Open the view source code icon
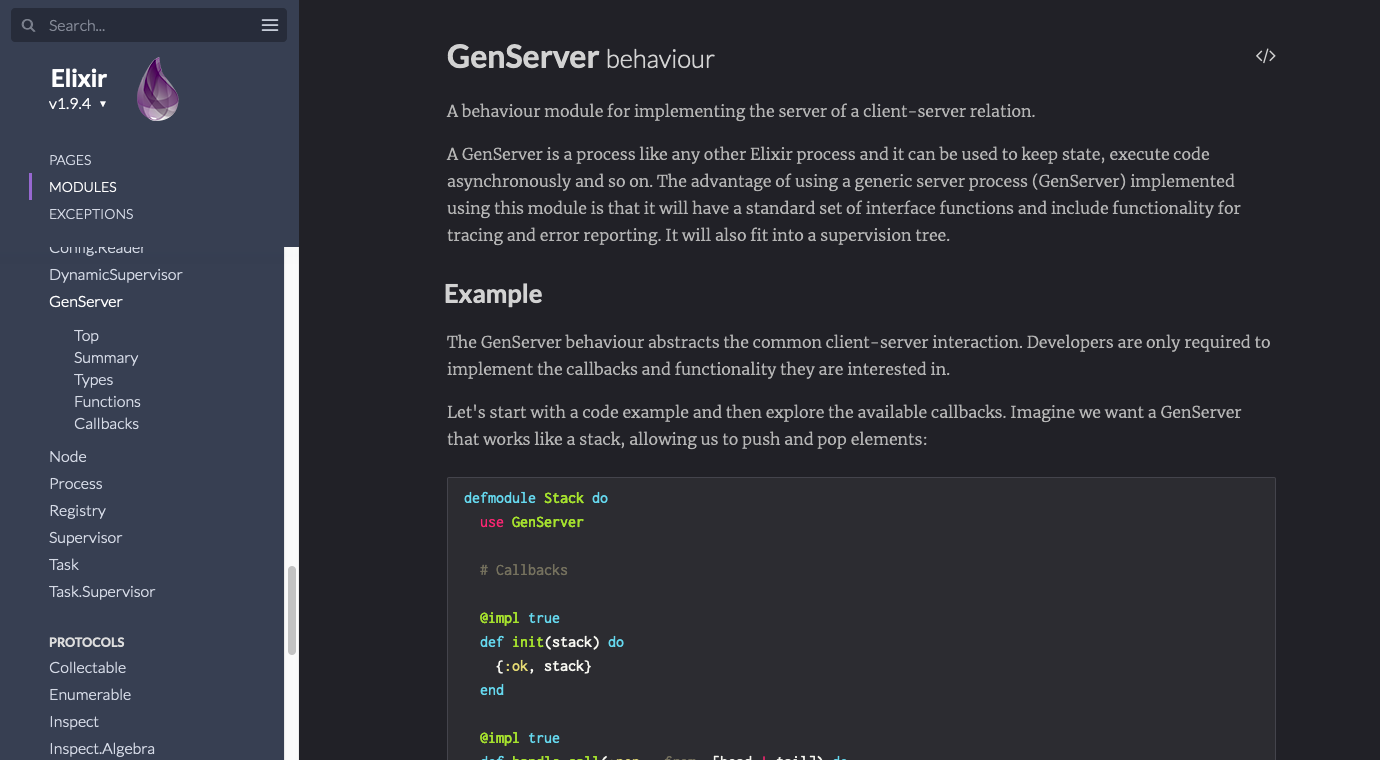 pyautogui.click(x=1266, y=56)
